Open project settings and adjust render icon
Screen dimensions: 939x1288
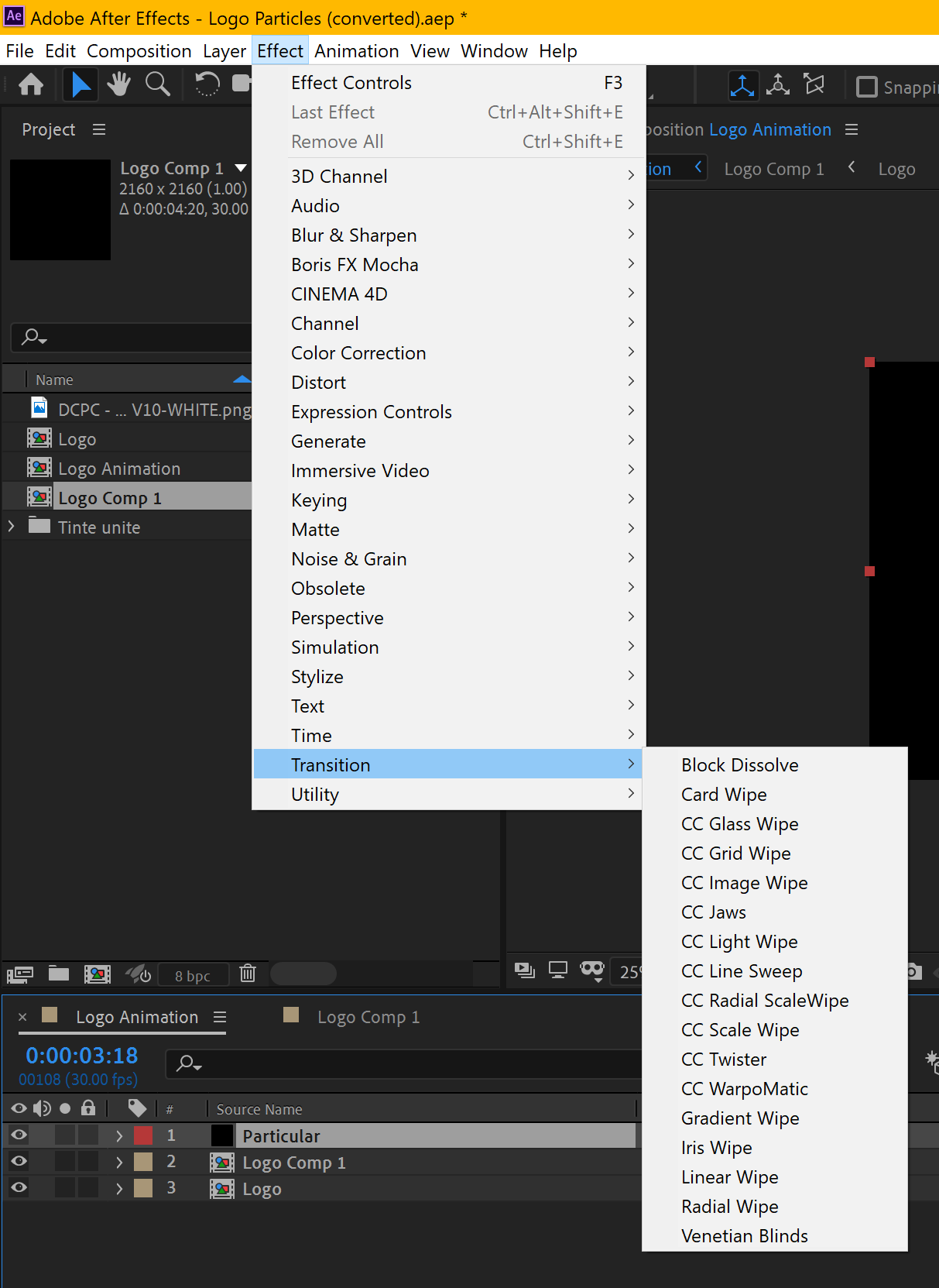pyautogui.click(x=138, y=974)
